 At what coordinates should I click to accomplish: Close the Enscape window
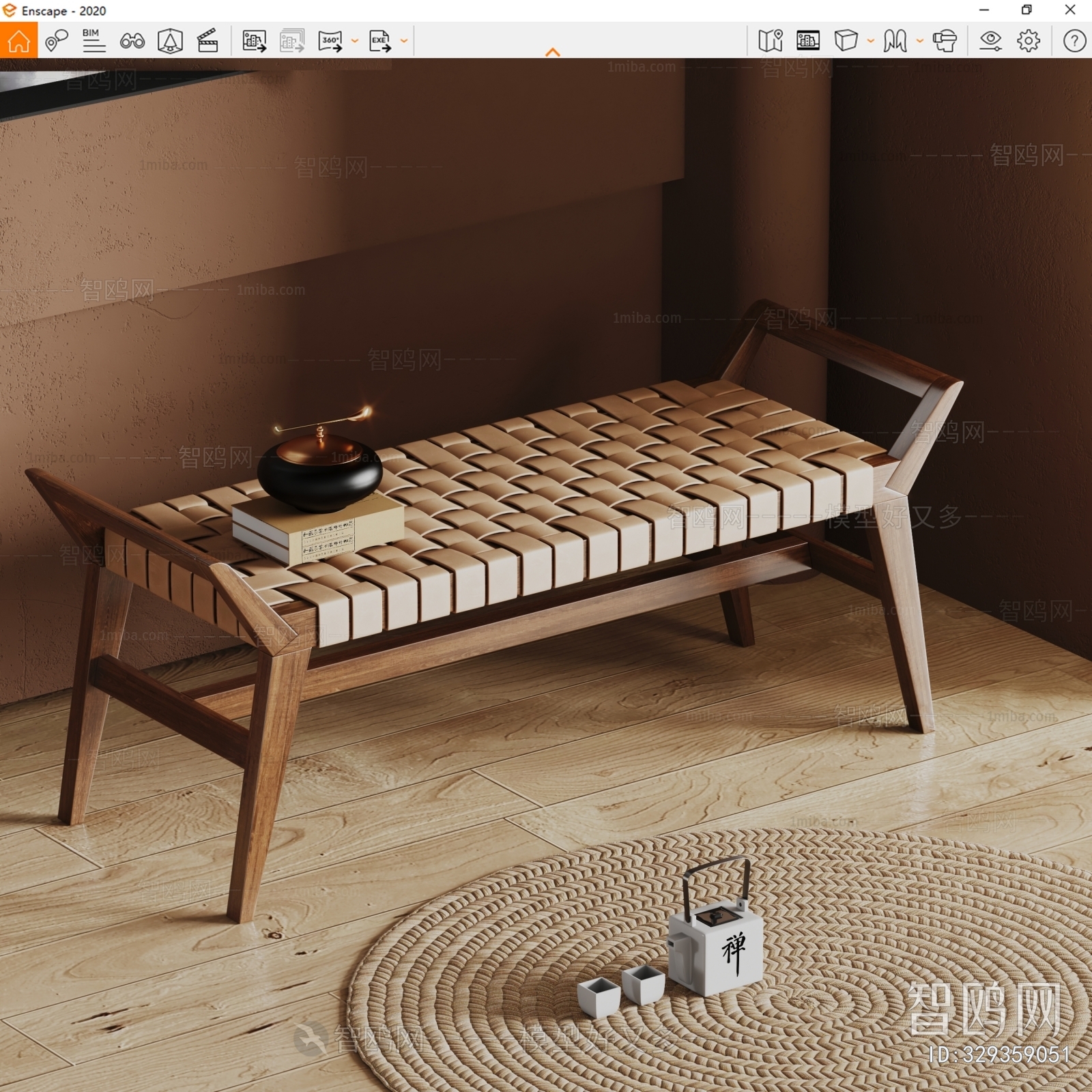pyautogui.click(x=1070, y=10)
